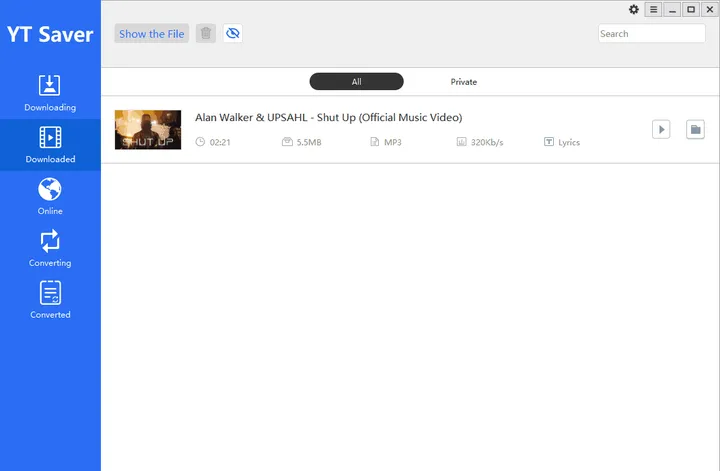720x471 pixels.
Task: Delete selected item with trash icon
Action: point(206,34)
